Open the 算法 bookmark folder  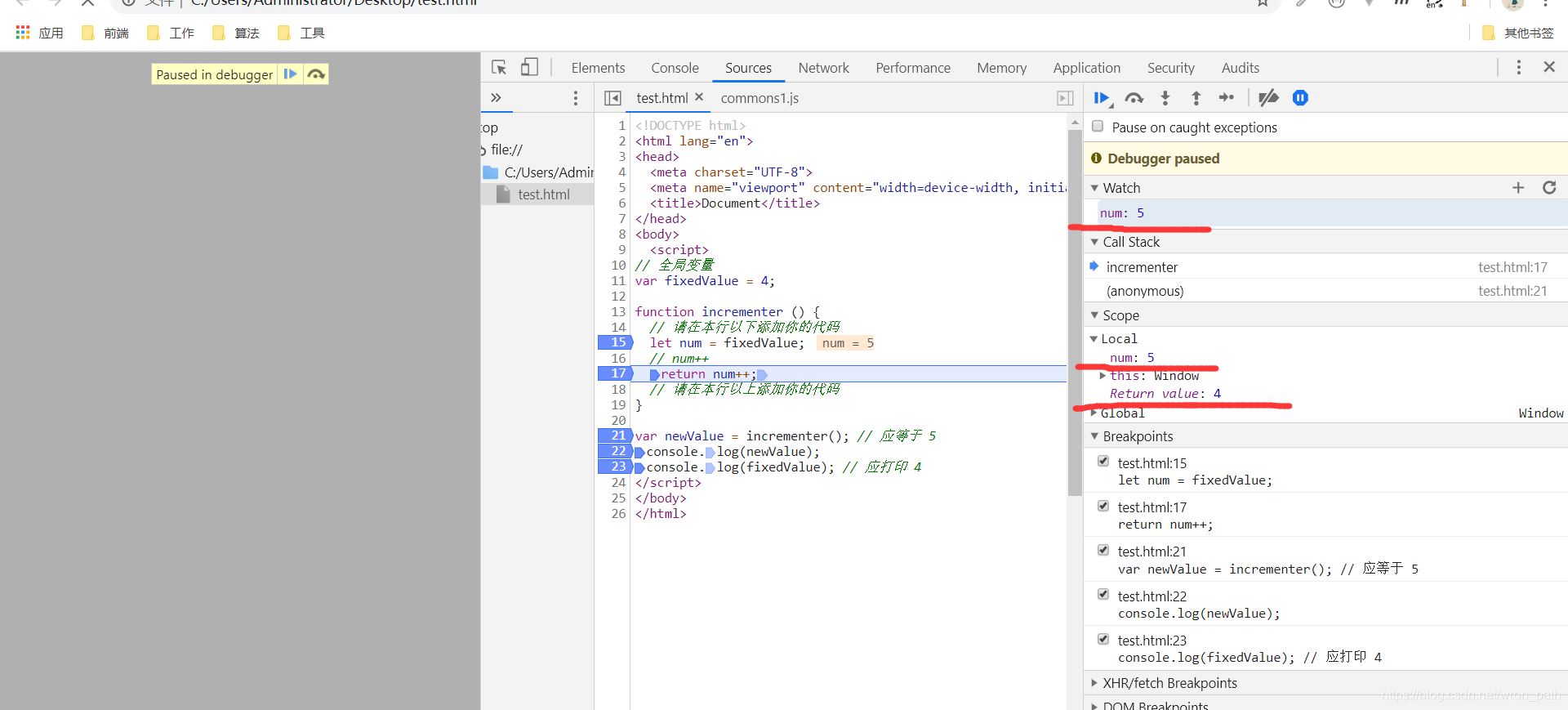(x=236, y=33)
